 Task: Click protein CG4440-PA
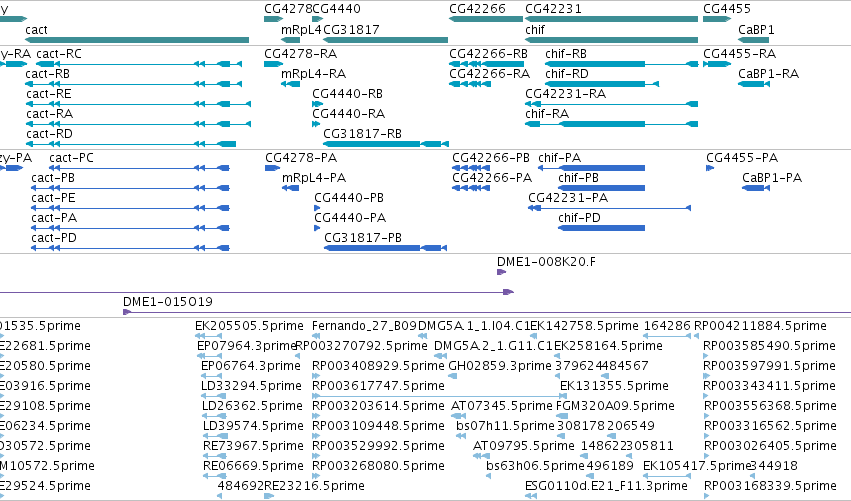317,229
